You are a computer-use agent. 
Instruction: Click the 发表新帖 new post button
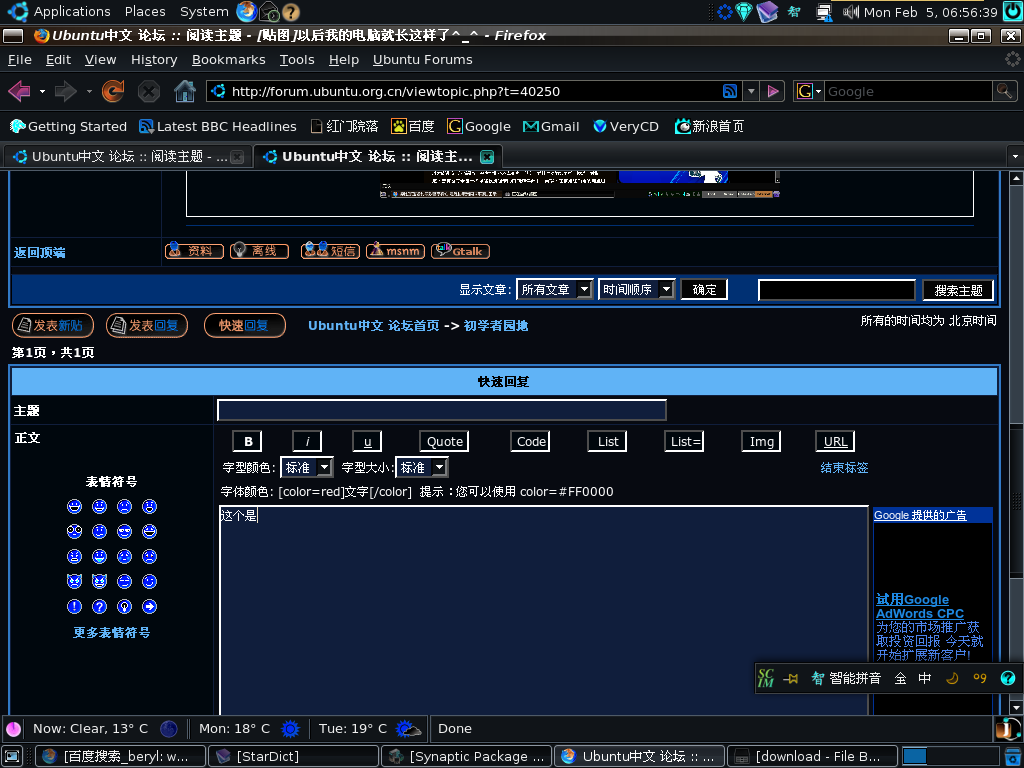click(53, 325)
